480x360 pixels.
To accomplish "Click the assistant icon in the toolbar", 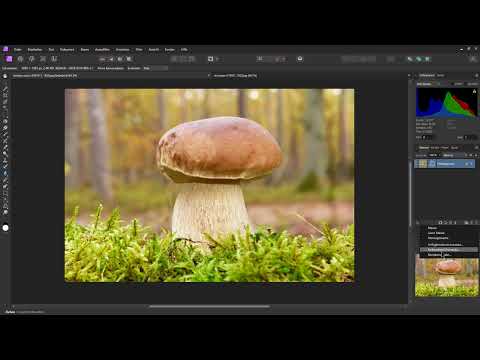I will click(300, 59).
